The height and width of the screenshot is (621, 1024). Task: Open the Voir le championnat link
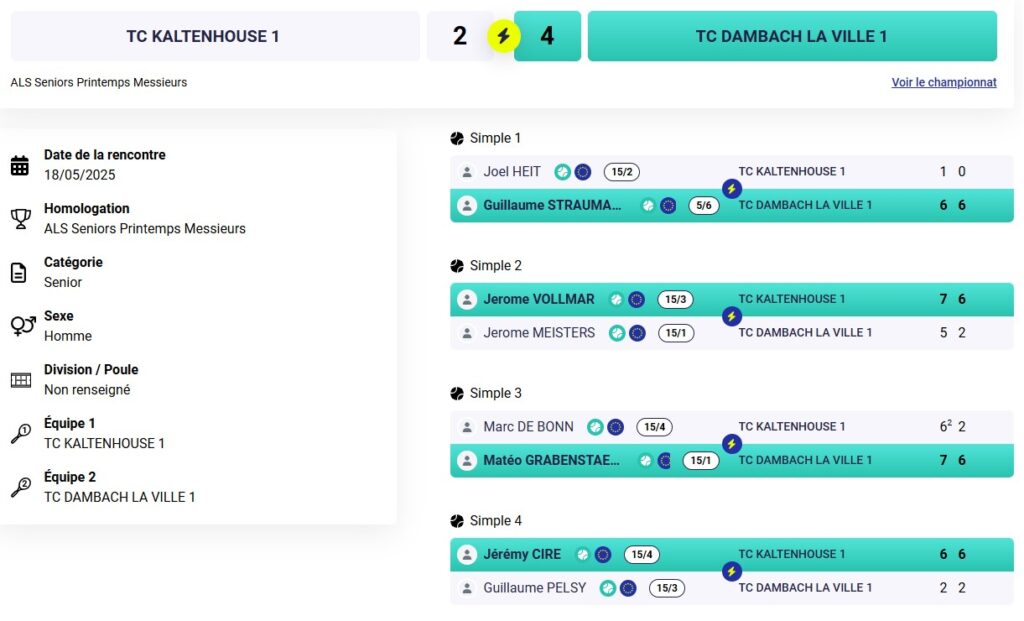(944, 82)
